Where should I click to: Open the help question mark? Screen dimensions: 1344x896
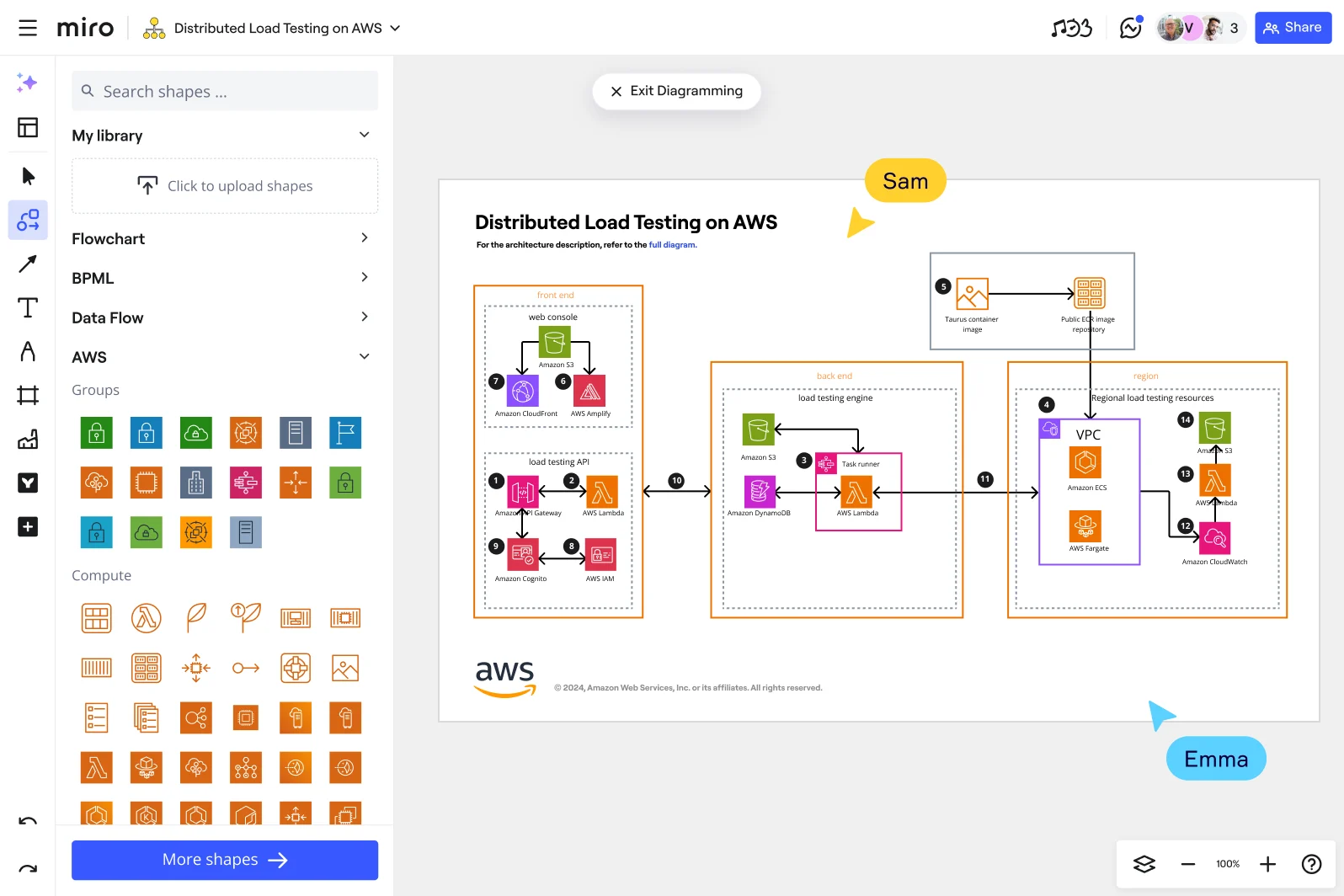[x=1311, y=864]
